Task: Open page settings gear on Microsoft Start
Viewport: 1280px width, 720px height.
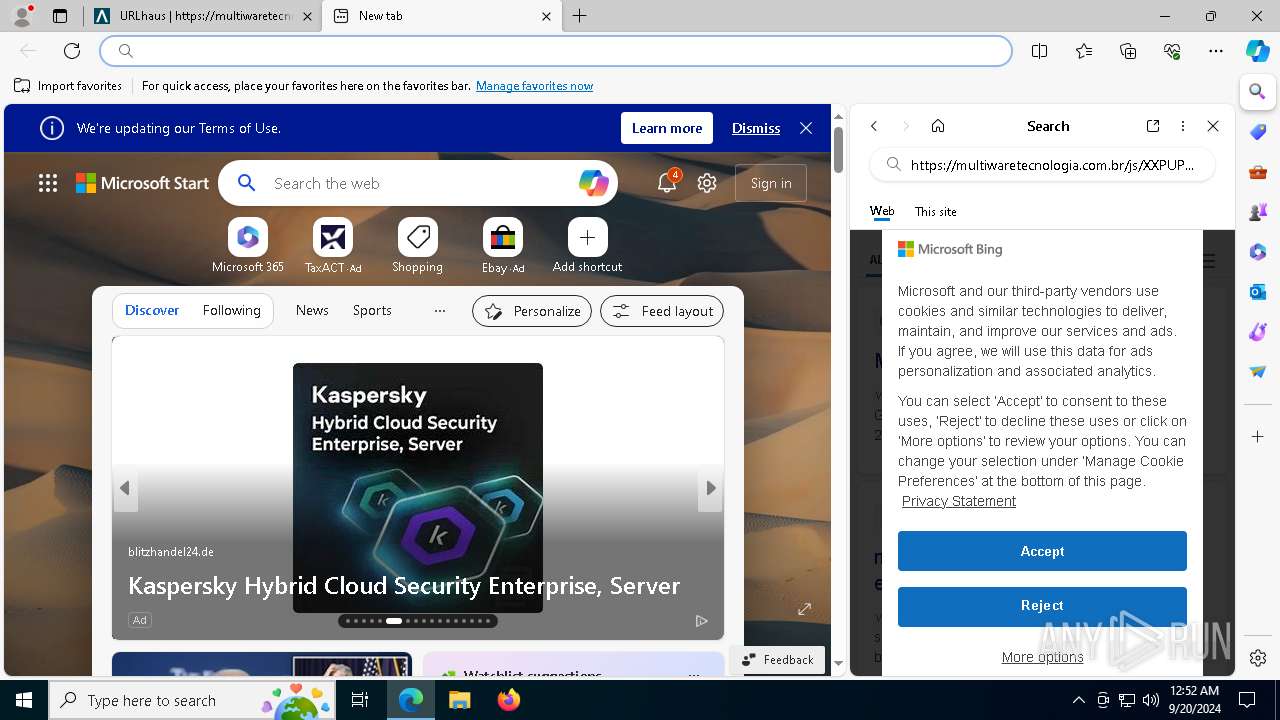Action: click(x=707, y=183)
